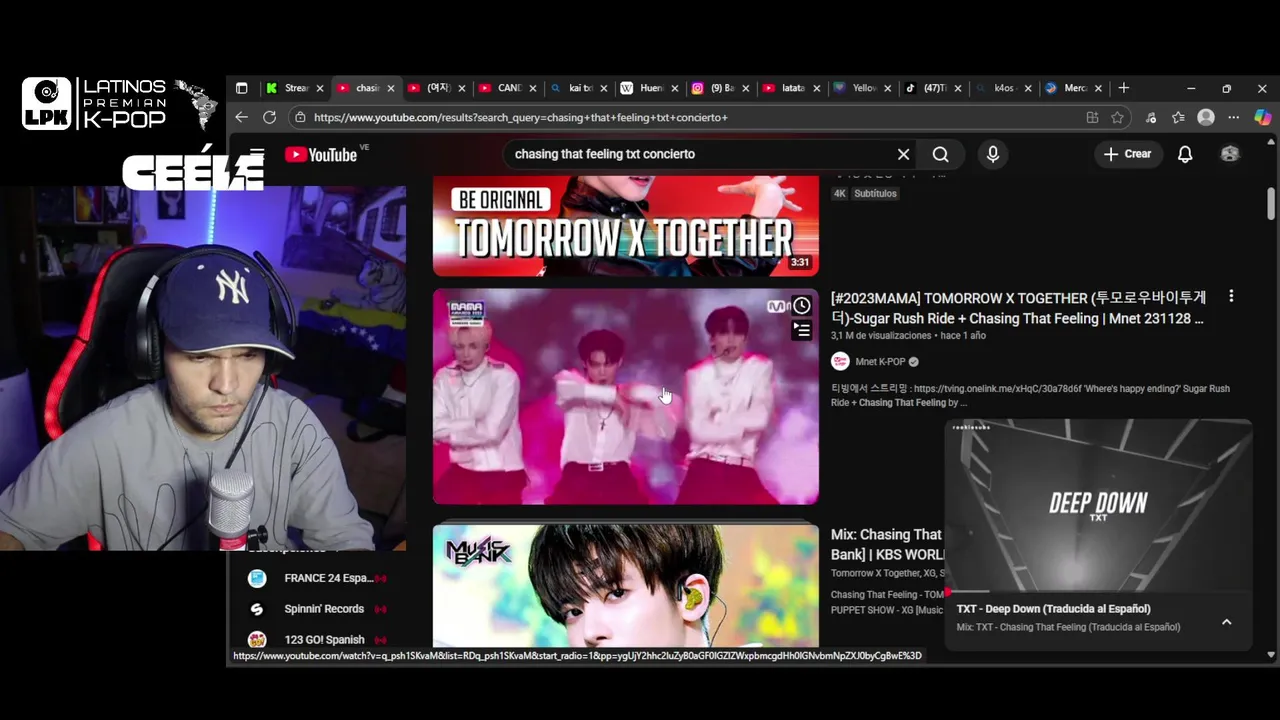Click the Tomorrow X Together, XG channels line
Viewport: 1280px width, 720px height.
tap(886, 573)
